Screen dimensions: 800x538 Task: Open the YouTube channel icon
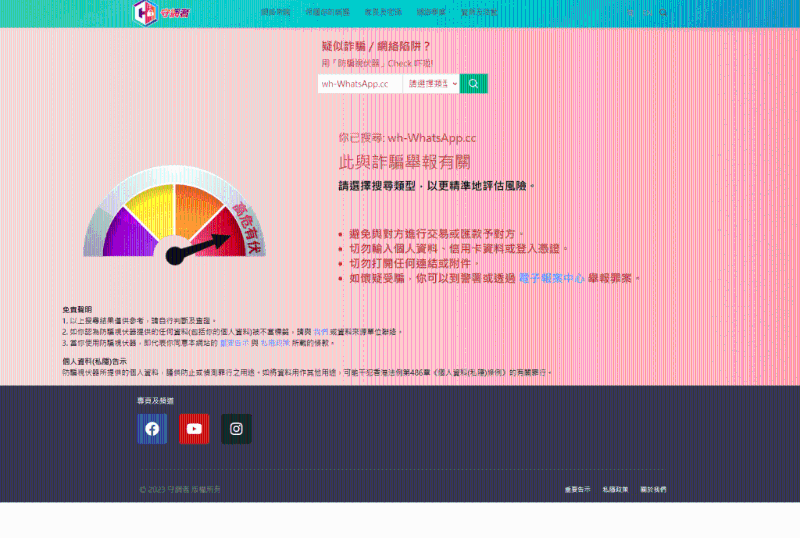(x=194, y=429)
